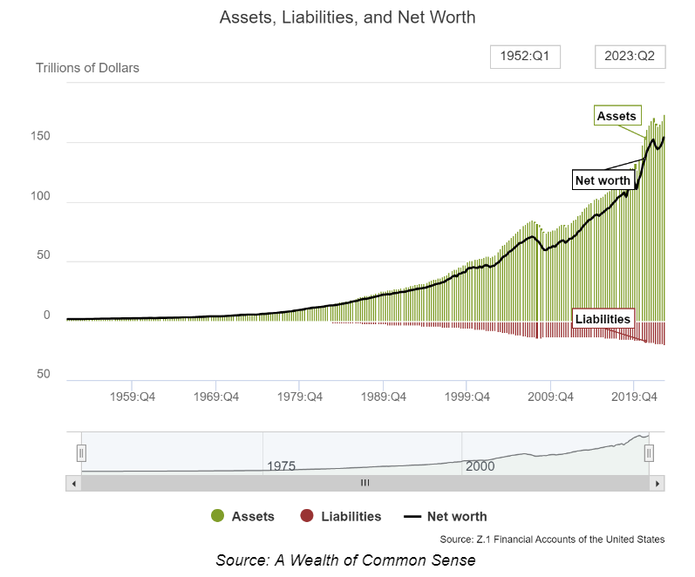Click the Z.1 Financial Accounts source text
The height and width of the screenshot is (577, 695).
point(551,540)
